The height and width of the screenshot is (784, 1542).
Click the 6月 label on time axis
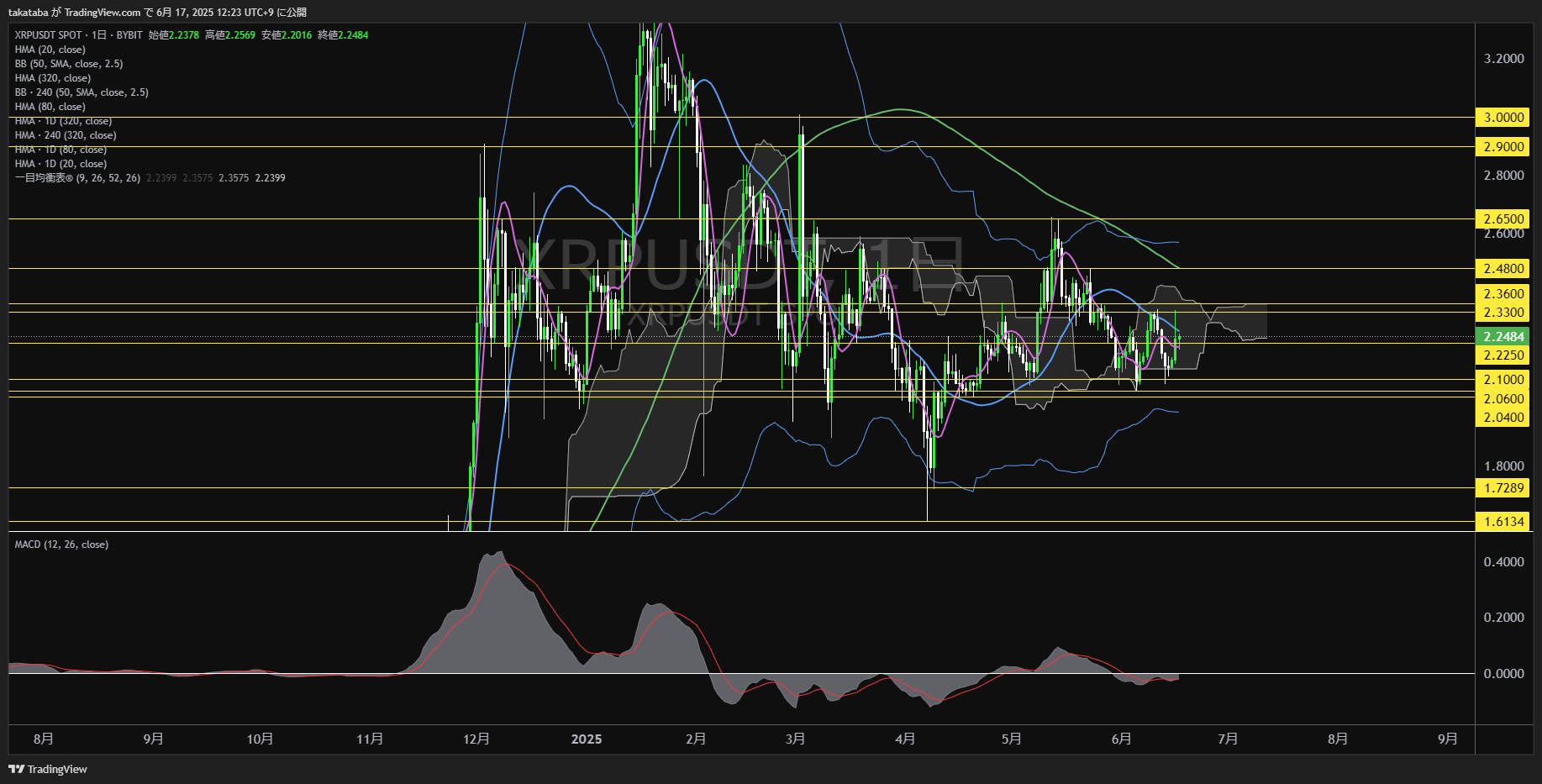click(x=1121, y=739)
